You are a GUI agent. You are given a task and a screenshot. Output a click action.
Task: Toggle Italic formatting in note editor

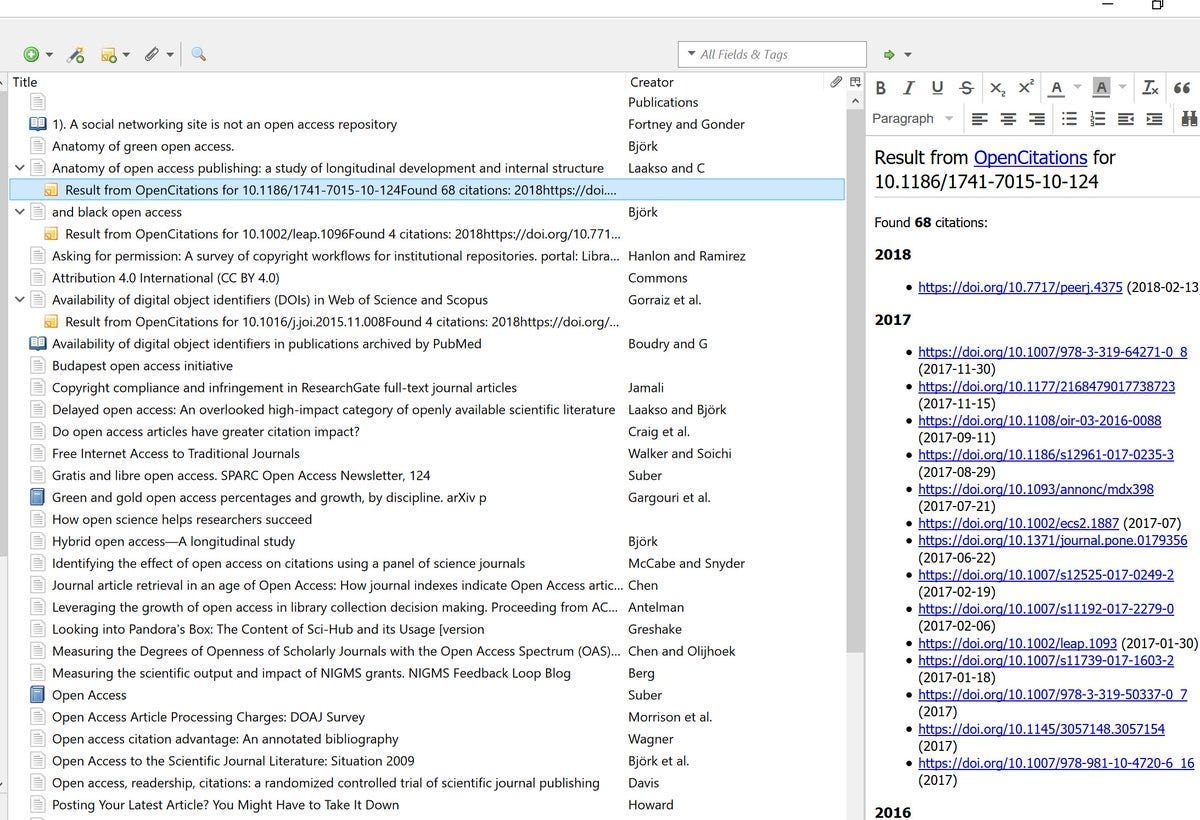909,88
